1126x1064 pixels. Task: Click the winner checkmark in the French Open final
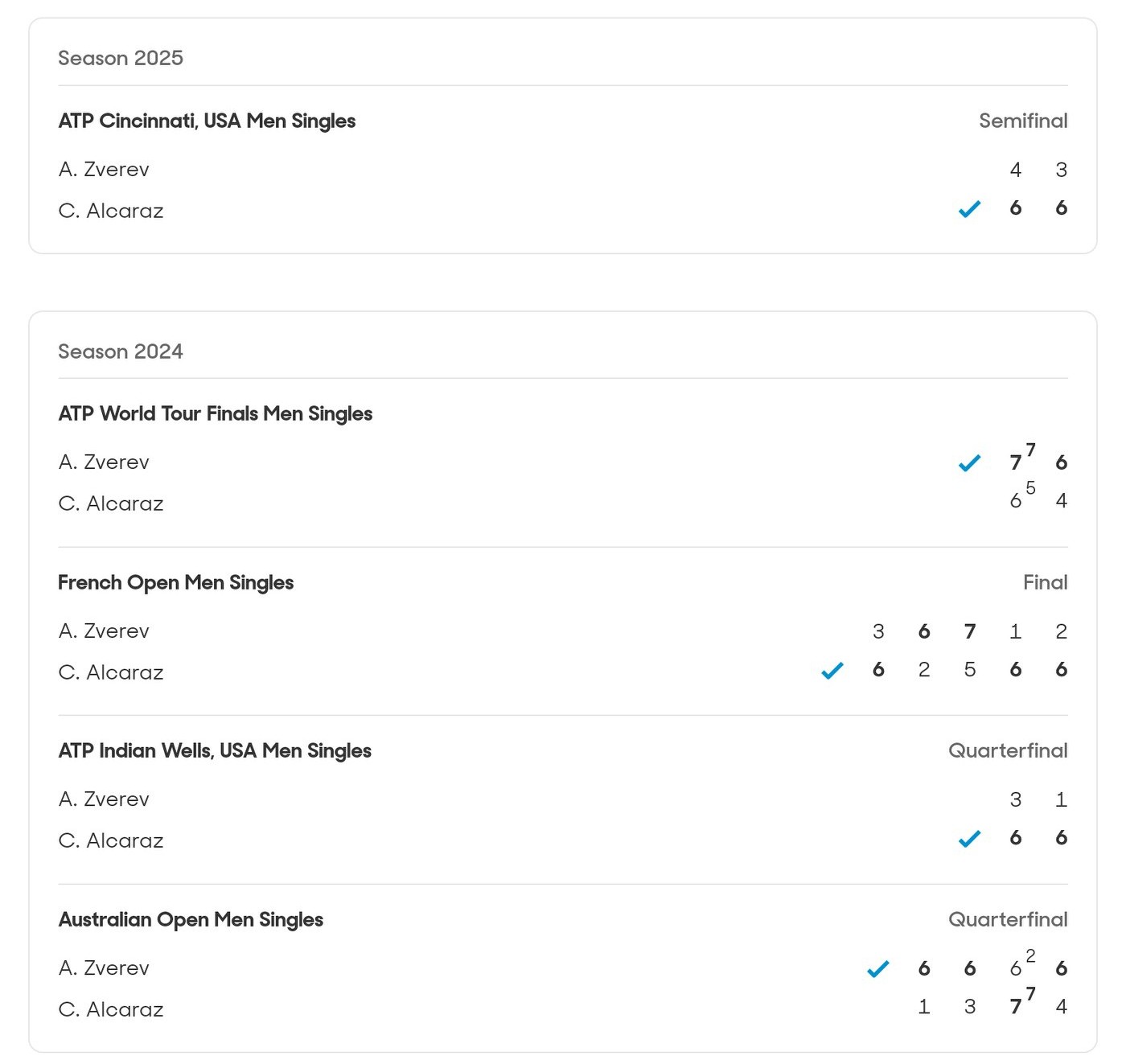coord(832,671)
